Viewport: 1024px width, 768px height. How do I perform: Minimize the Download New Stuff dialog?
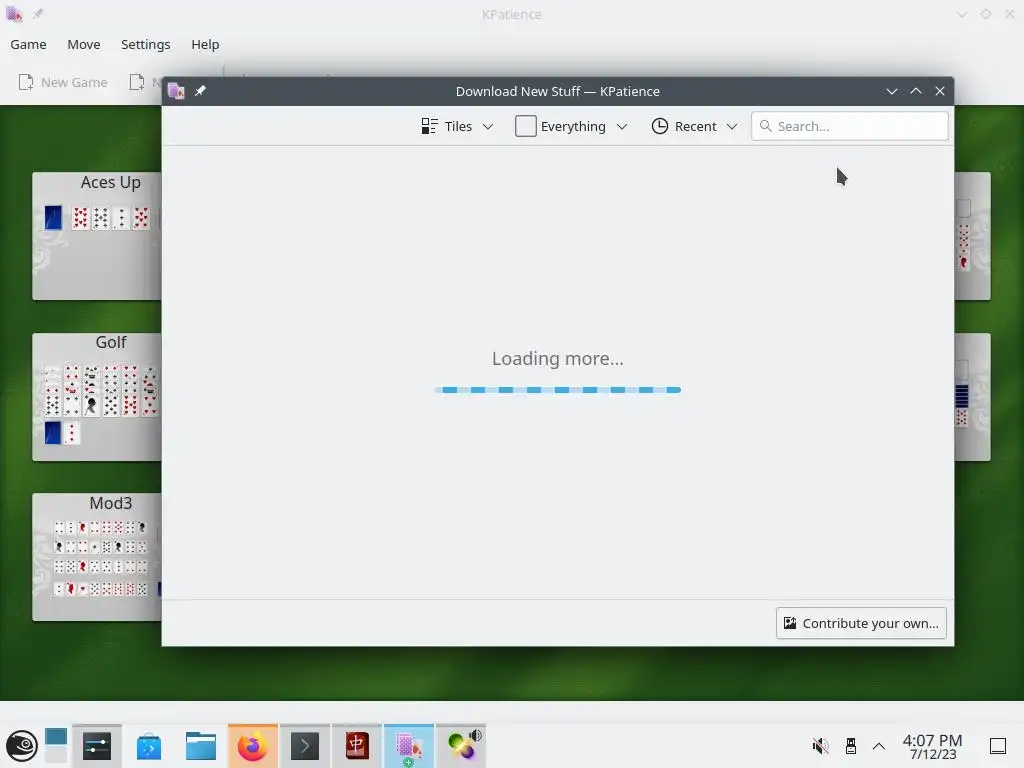coord(891,91)
